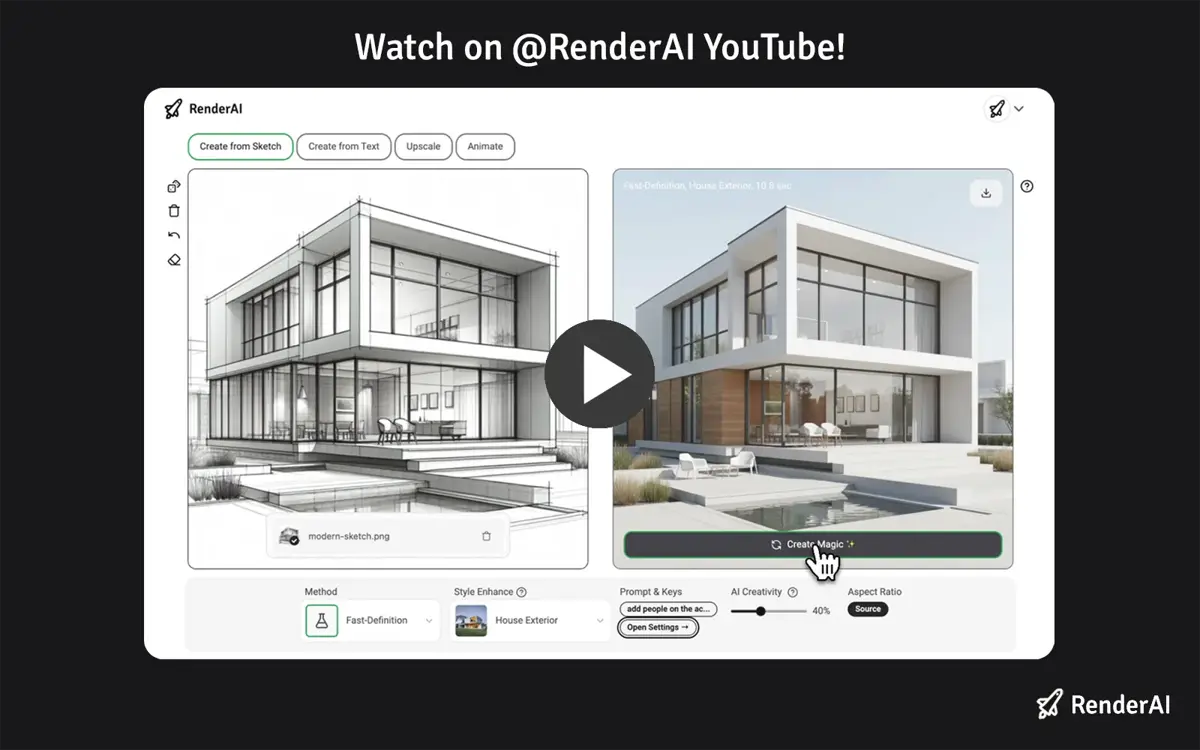Remove modern-sketch.png with its delete icon
The width and height of the screenshot is (1200, 750).
486,535
